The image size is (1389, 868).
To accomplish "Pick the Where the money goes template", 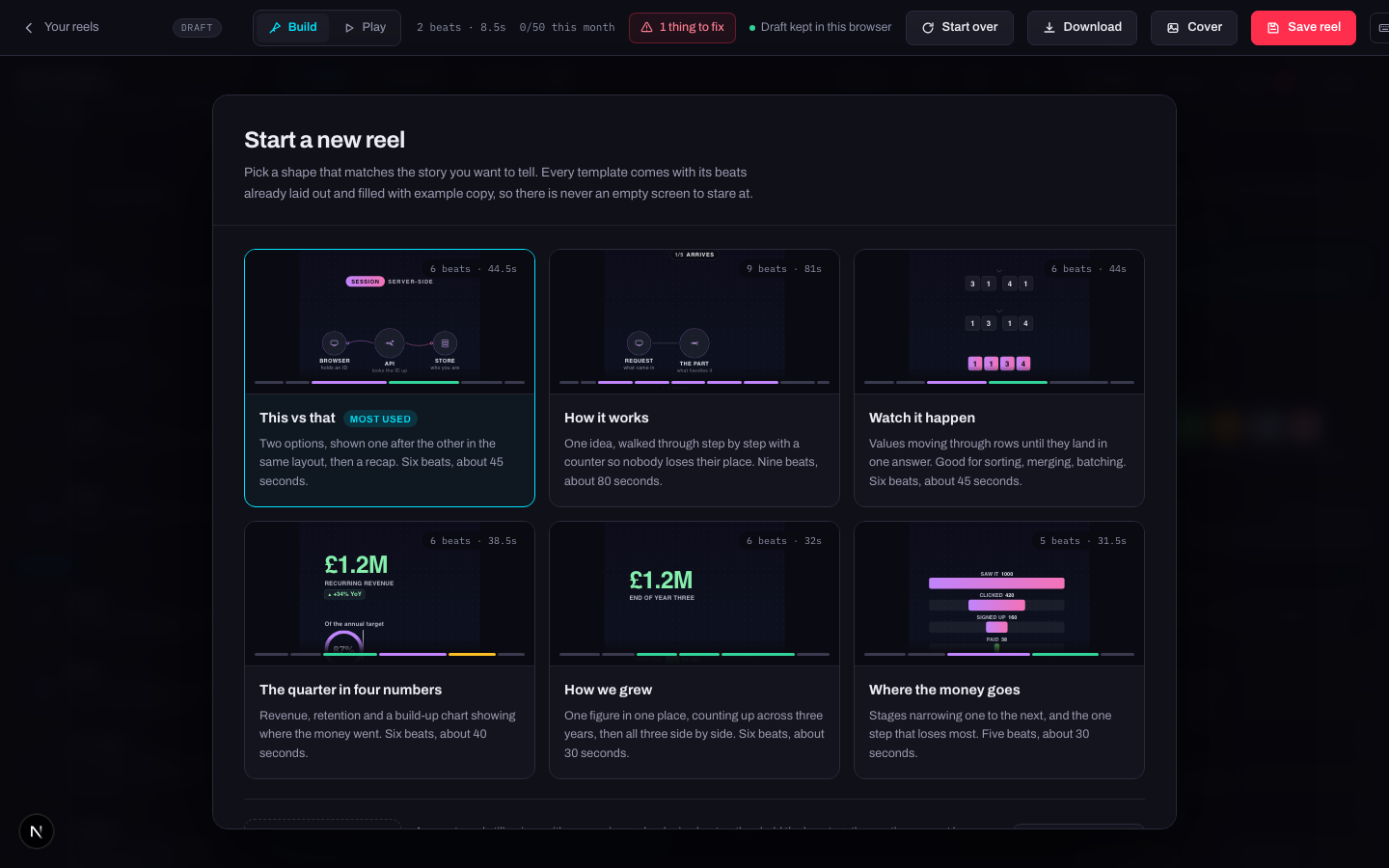I will (x=999, y=650).
